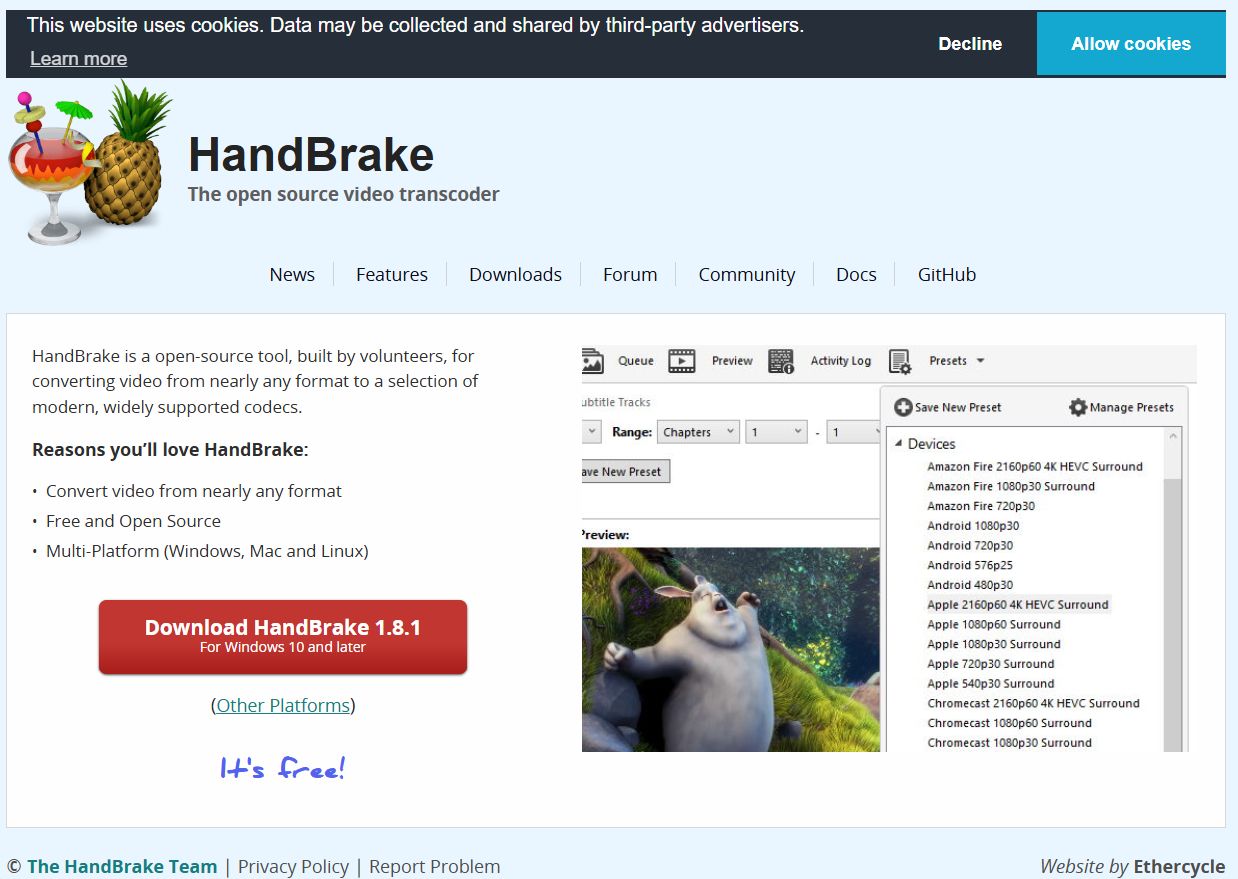Select Android 720p30 preset
This screenshot has height=879, width=1238.
(970, 545)
